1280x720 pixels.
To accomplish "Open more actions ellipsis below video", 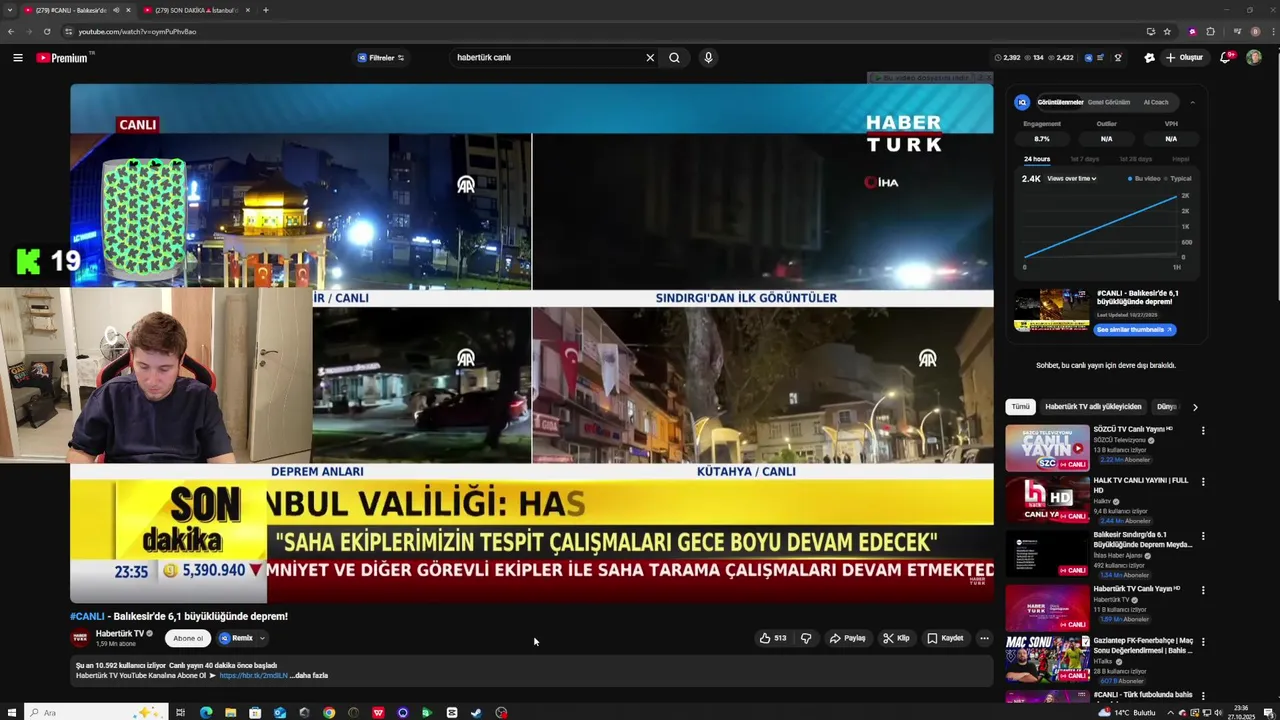I will coord(984,638).
